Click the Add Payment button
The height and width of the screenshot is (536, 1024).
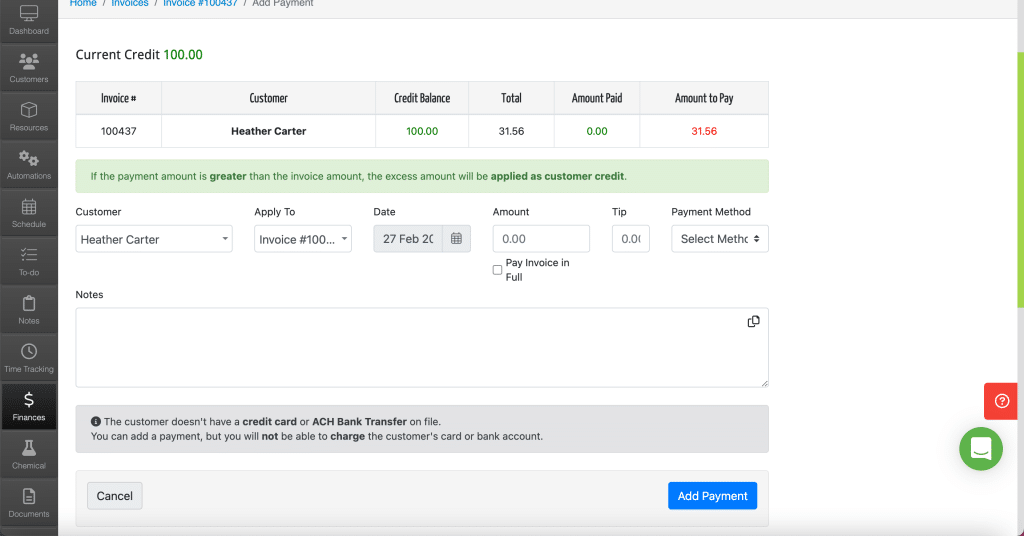[x=712, y=496]
